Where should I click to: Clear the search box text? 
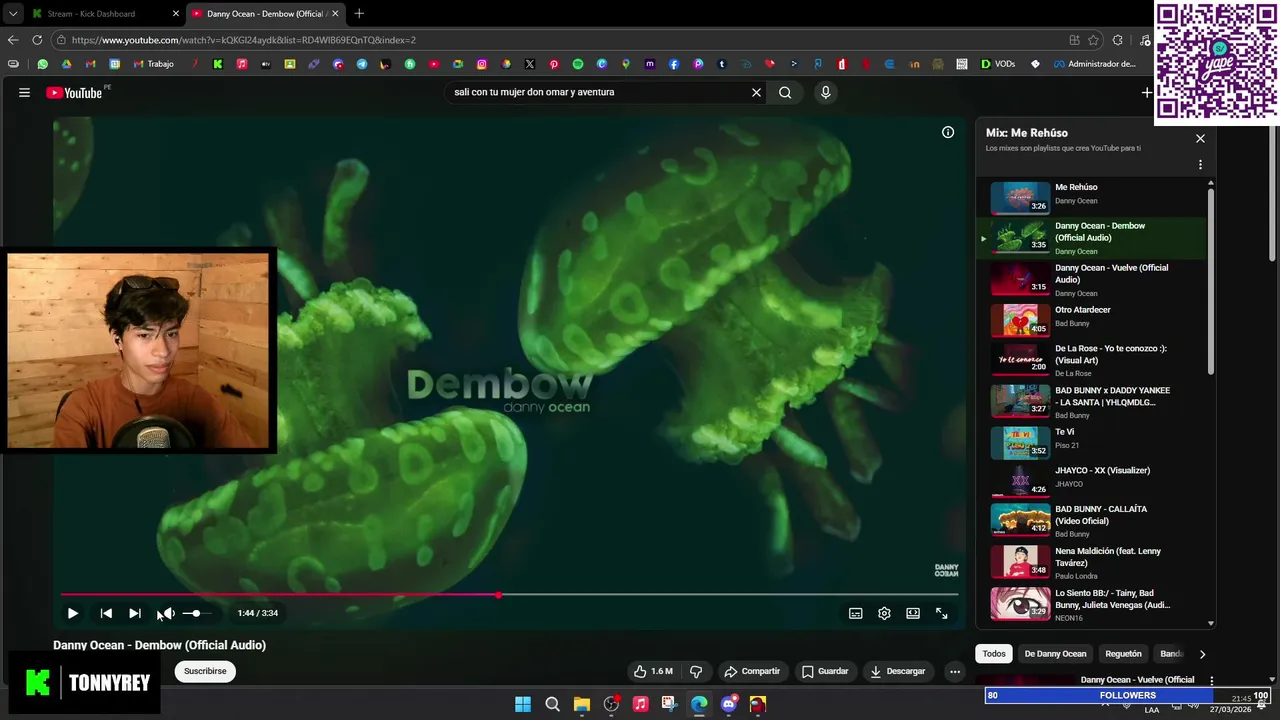[756, 92]
